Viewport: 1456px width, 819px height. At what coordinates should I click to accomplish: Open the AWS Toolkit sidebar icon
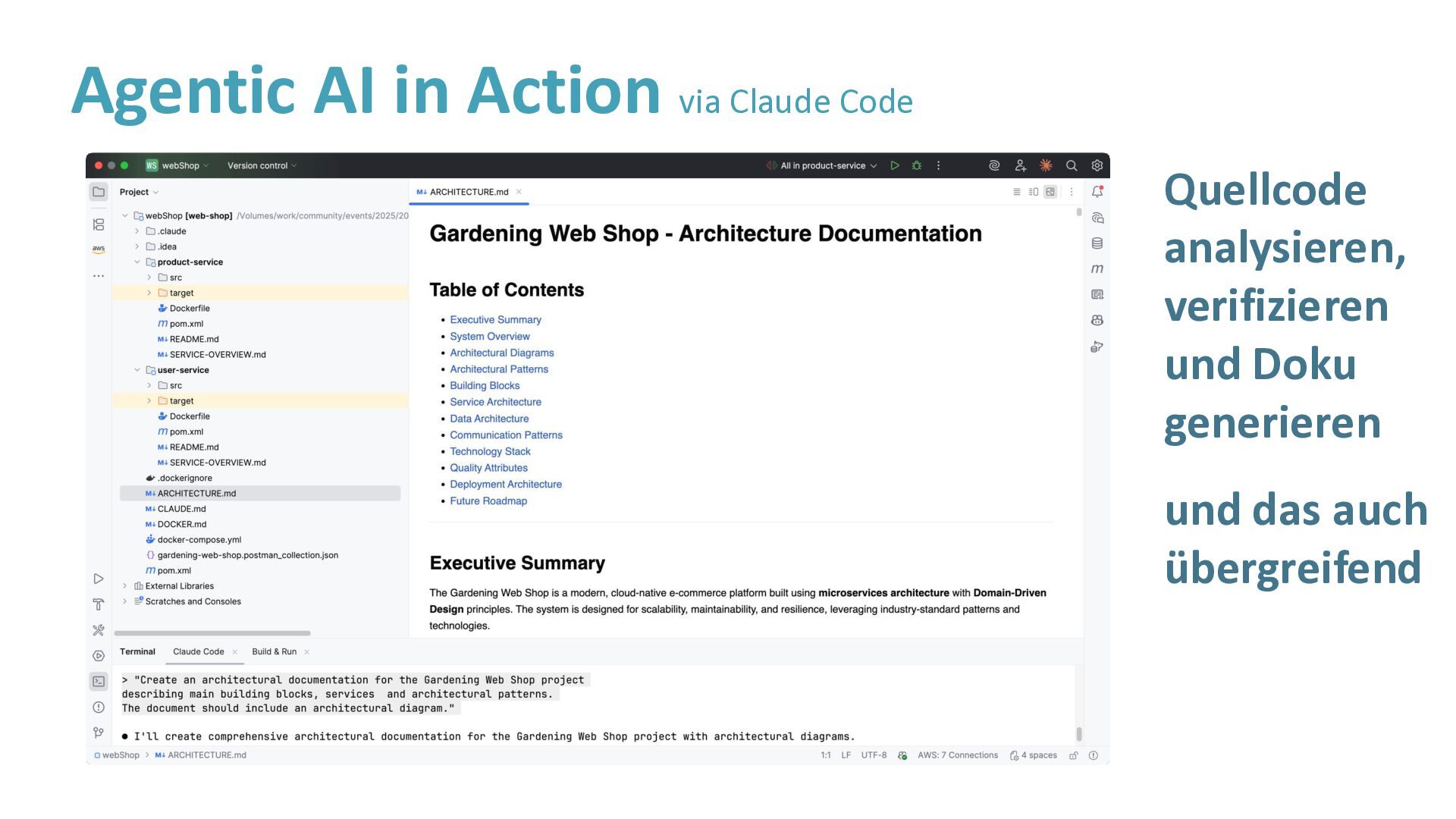(99, 249)
